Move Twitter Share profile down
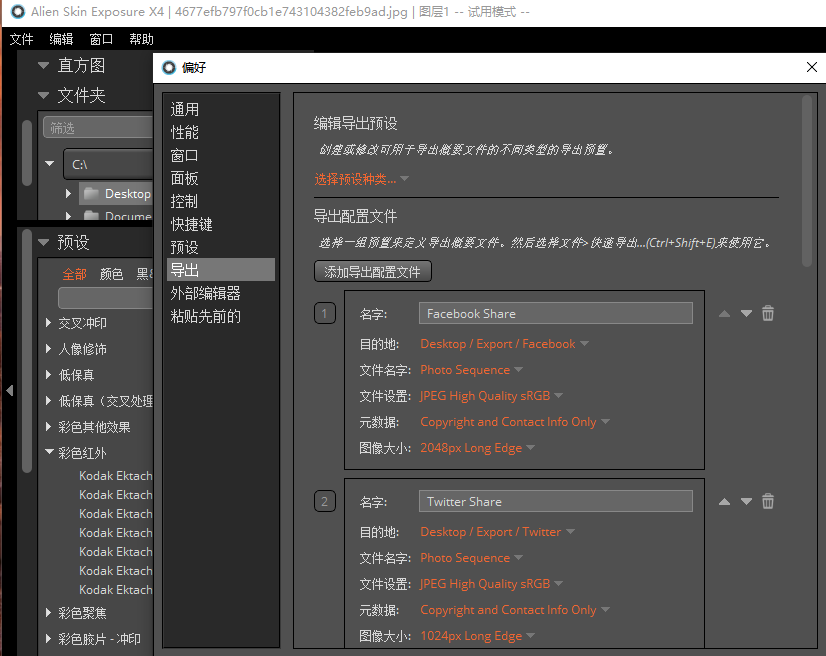826x656 pixels. pos(746,501)
